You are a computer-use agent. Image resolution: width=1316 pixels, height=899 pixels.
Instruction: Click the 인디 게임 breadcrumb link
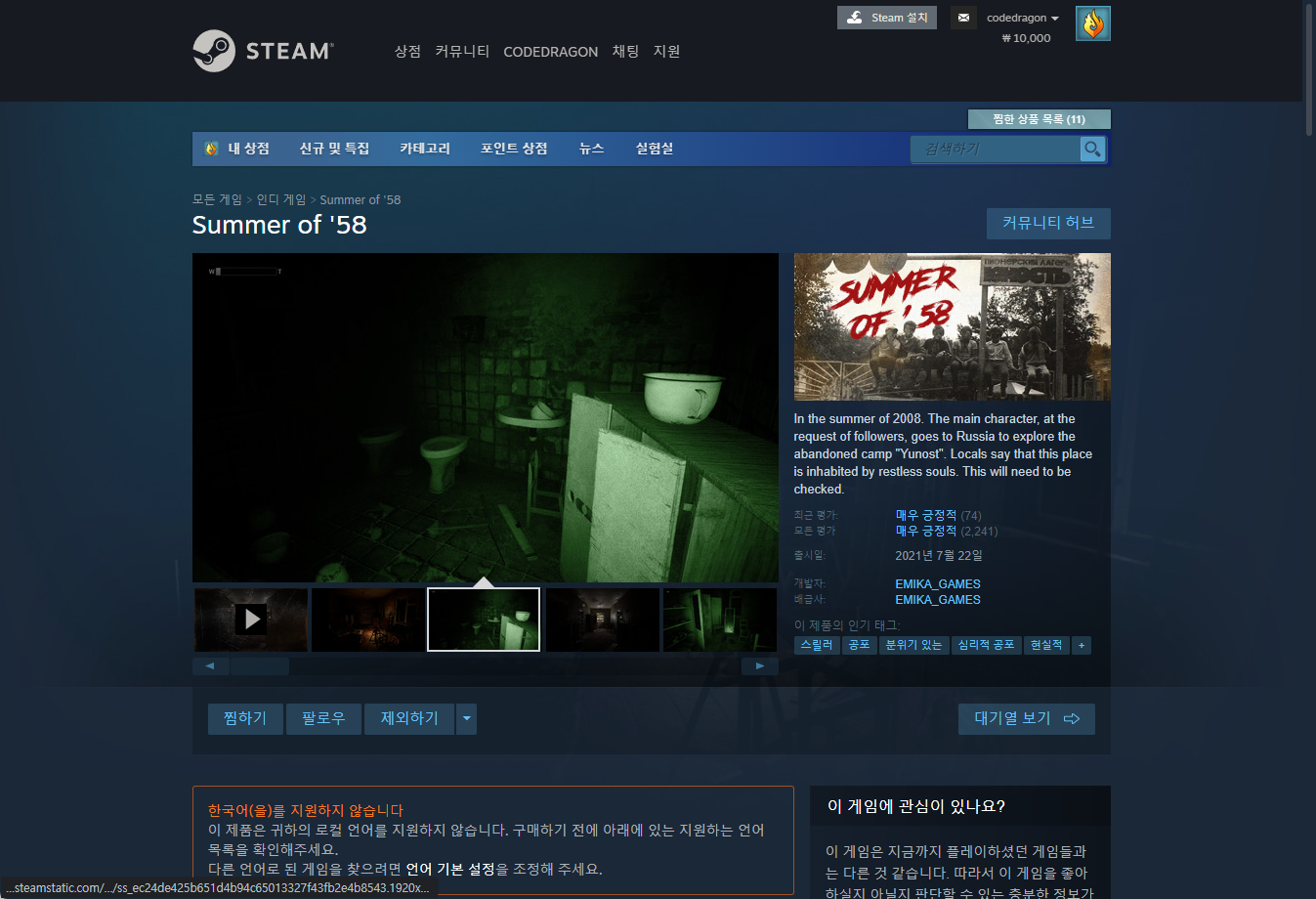[x=281, y=199]
